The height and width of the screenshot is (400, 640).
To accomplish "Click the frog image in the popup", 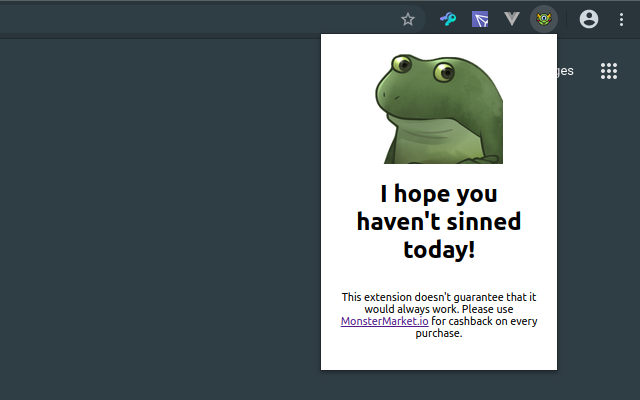I will [440, 108].
